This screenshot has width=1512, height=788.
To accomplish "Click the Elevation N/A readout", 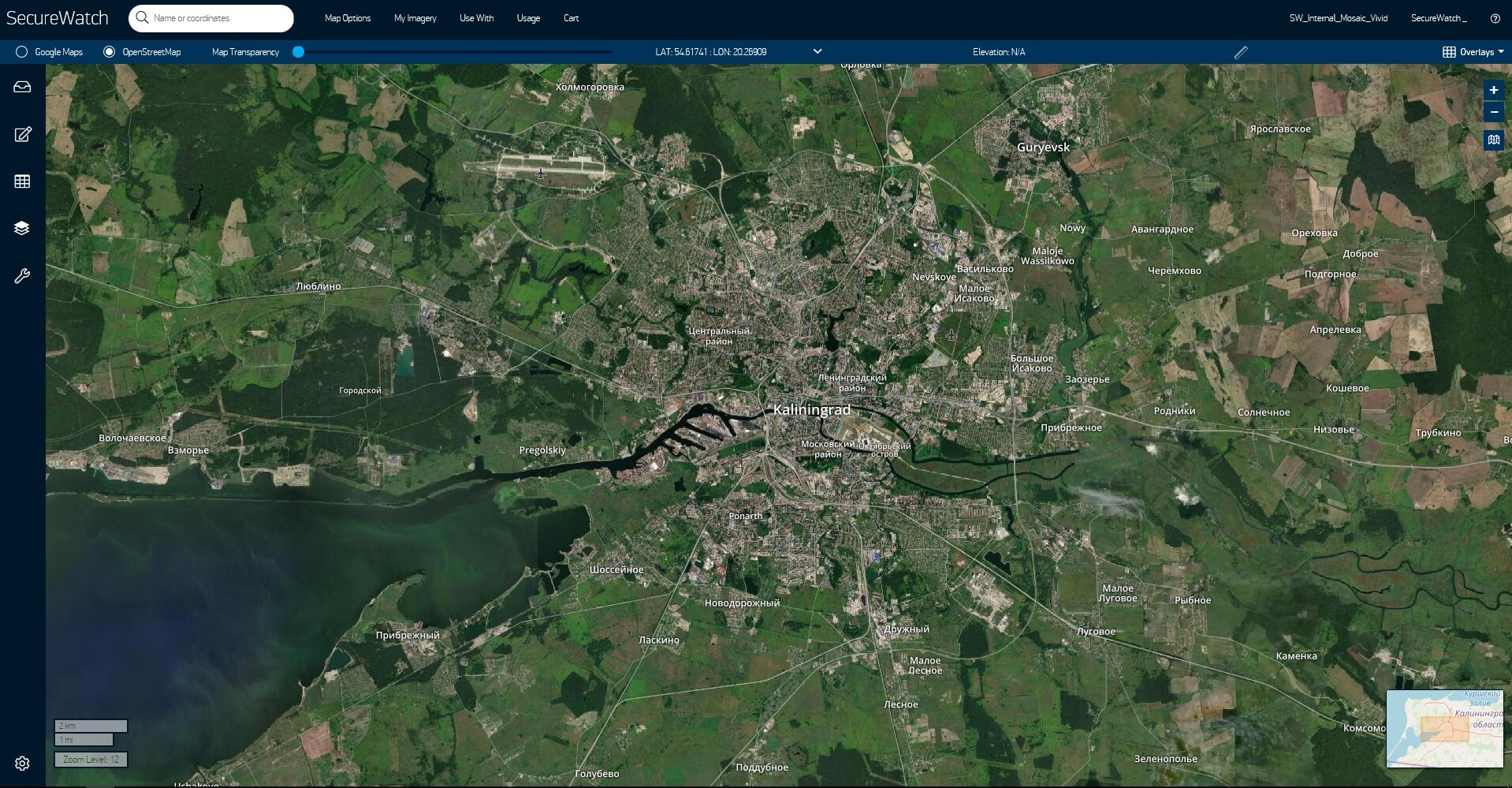I will pyautogui.click(x=999, y=52).
